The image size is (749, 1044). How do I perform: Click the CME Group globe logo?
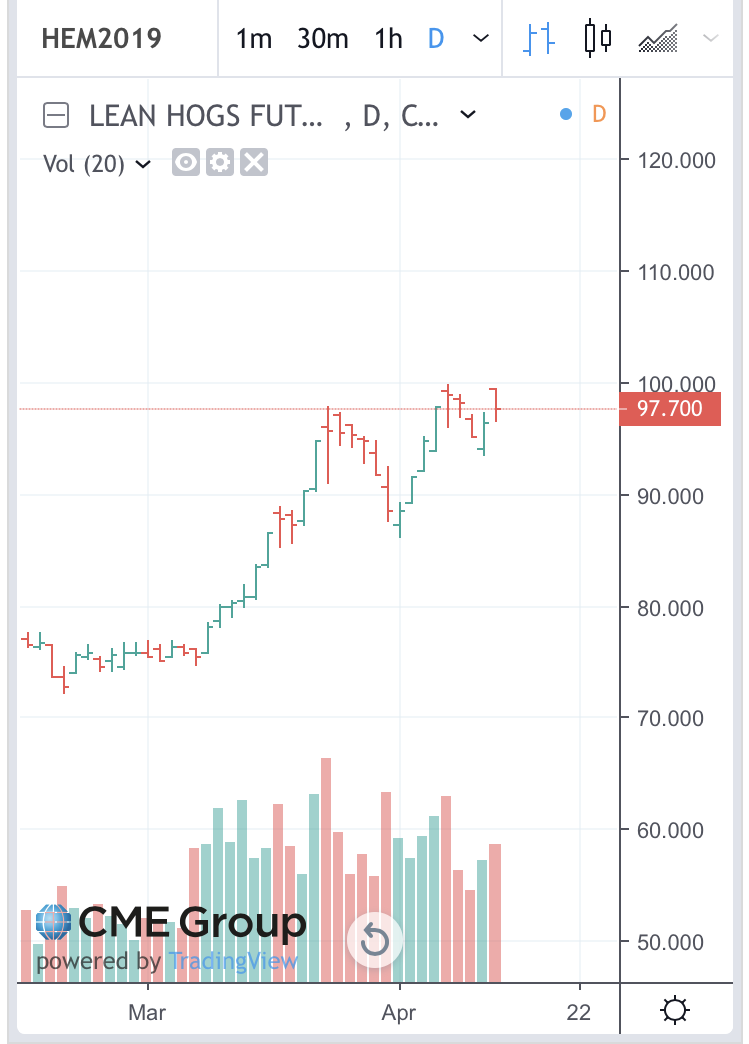click(x=53, y=922)
